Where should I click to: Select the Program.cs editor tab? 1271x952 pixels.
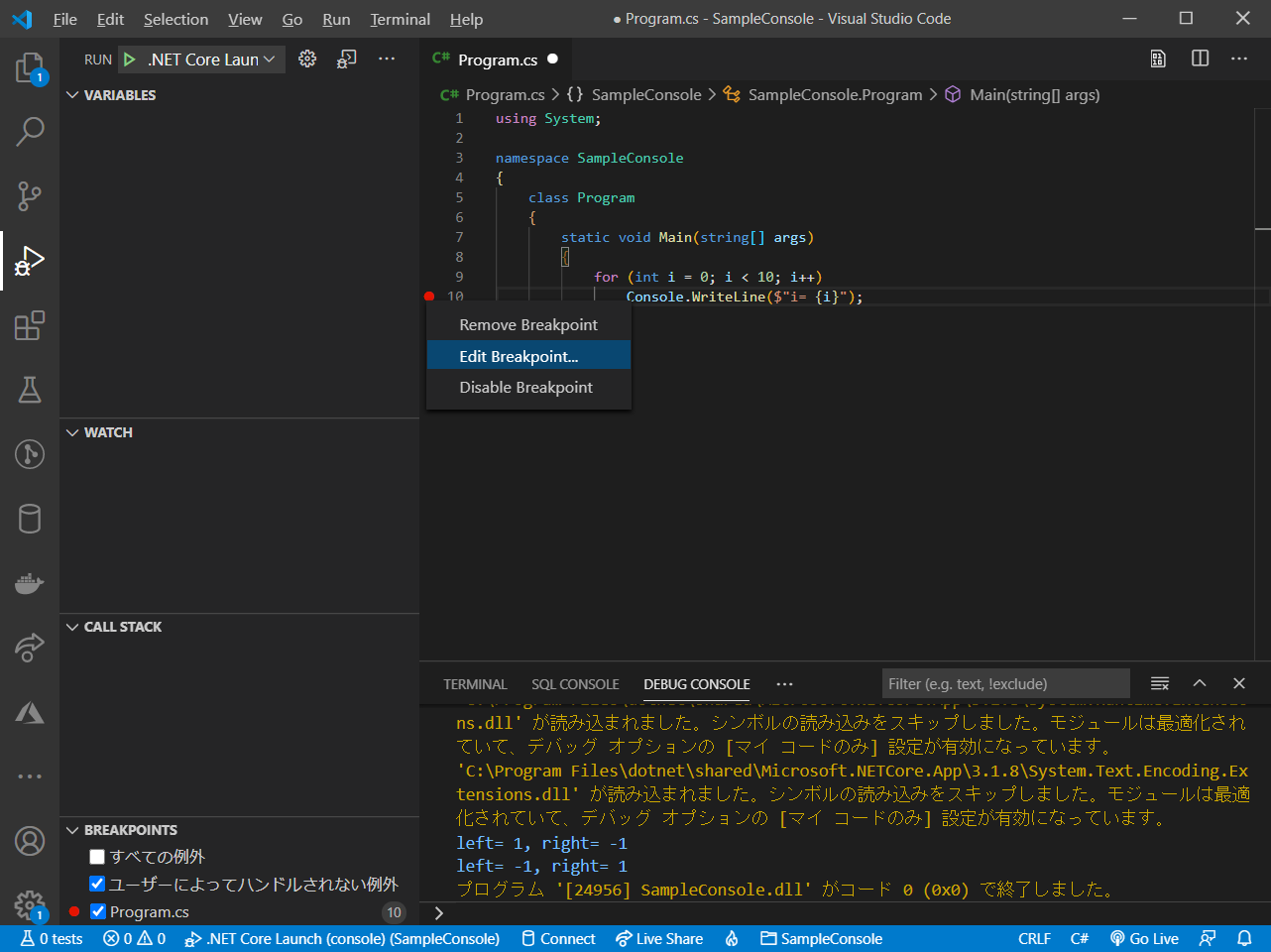pyautogui.click(x=496, y=59)
